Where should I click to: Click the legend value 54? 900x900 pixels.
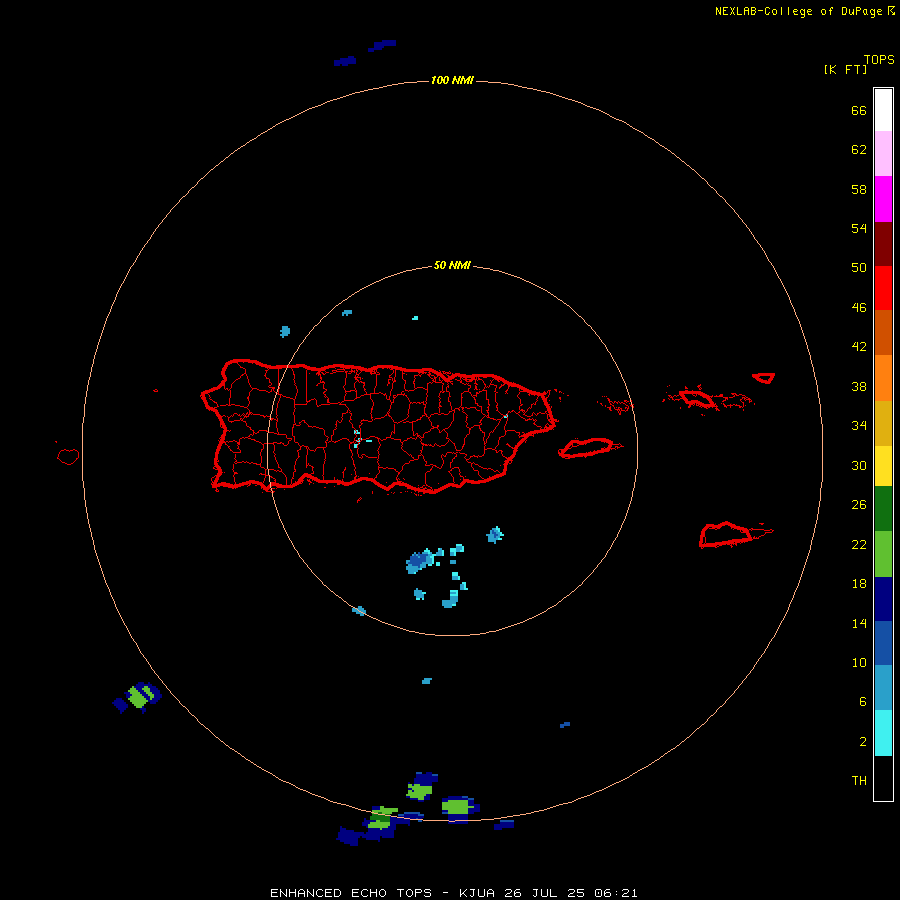(x=859, y=228)
